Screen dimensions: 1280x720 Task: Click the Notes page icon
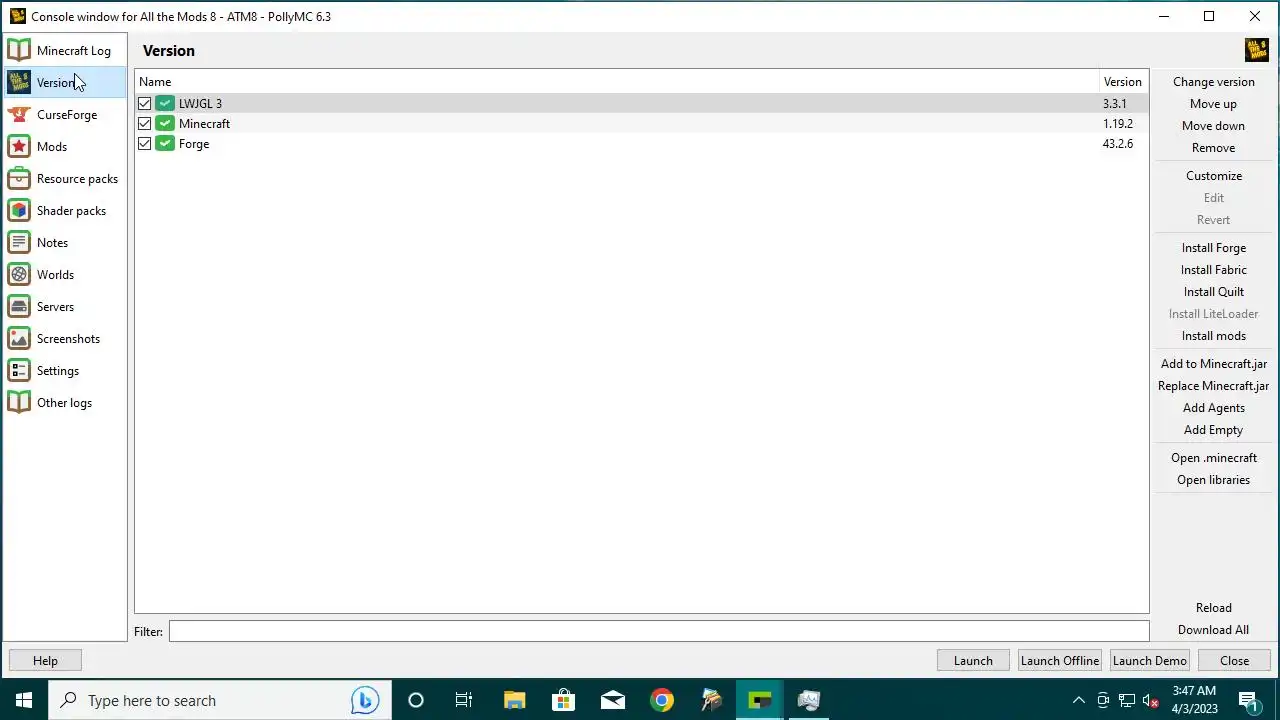click(19, 243)
